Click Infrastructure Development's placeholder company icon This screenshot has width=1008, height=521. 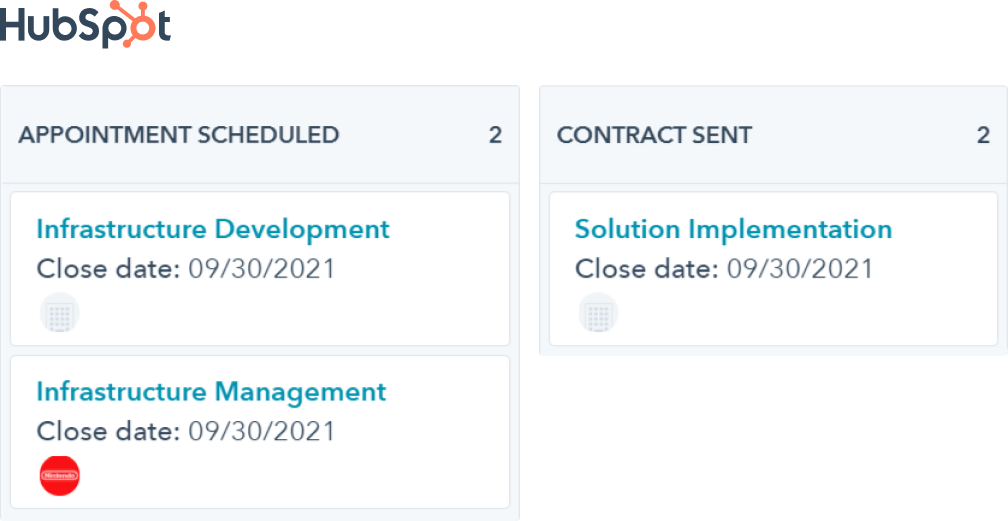(x=60, y=313)
